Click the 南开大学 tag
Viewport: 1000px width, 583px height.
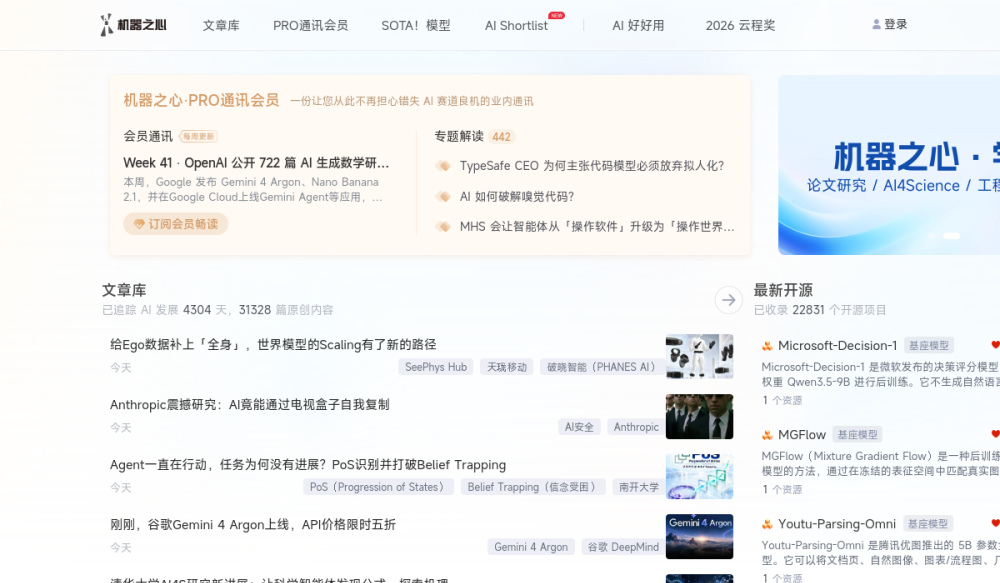coord(639,487)
